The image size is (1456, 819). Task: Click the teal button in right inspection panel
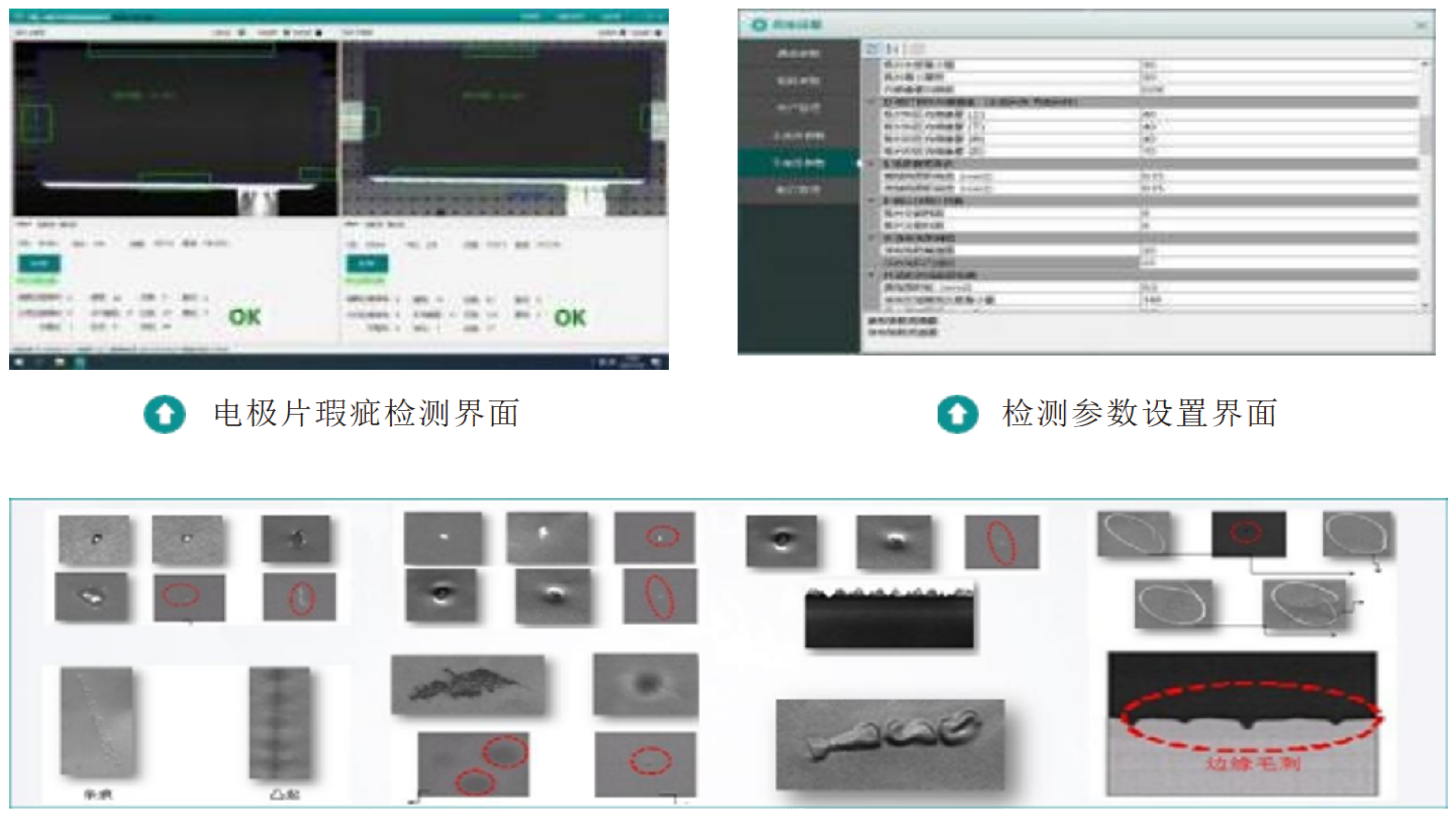point(367,263)
